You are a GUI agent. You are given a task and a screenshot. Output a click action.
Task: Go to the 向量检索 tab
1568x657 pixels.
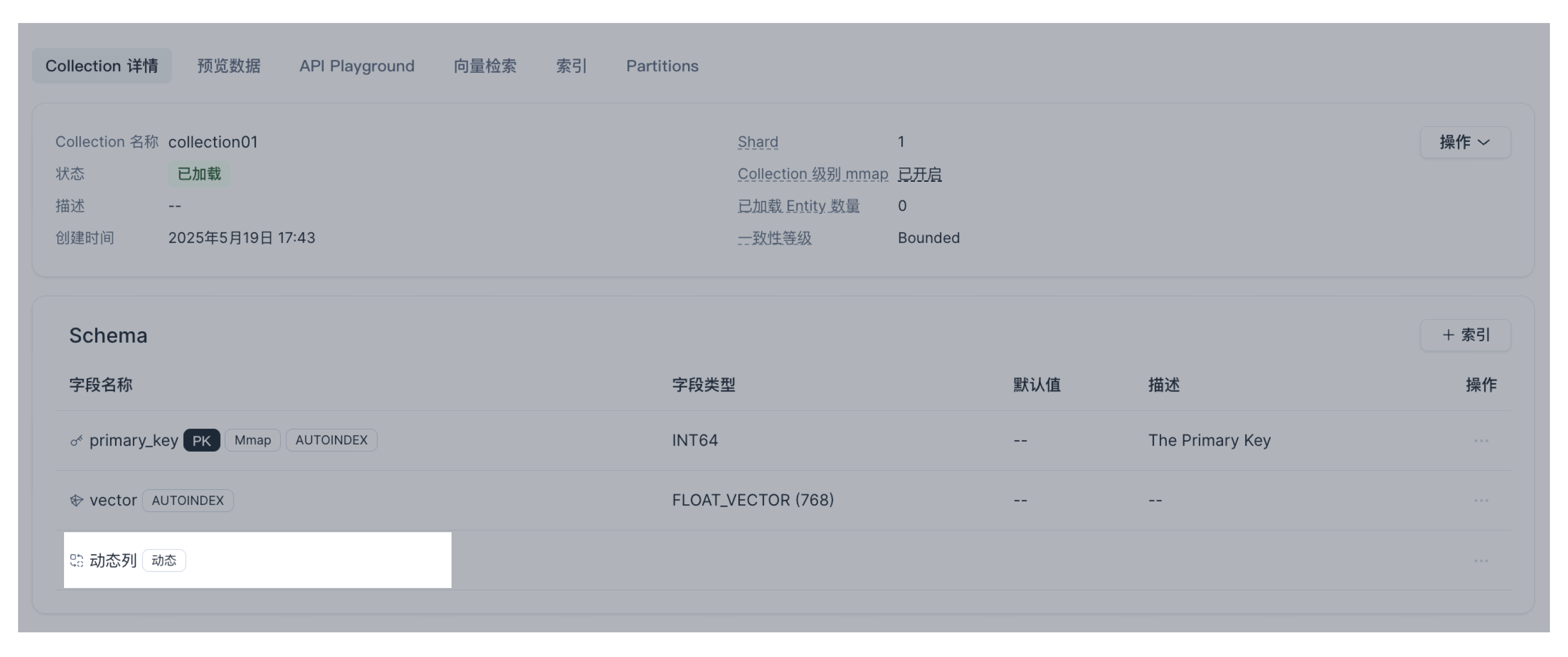[484, 66]
